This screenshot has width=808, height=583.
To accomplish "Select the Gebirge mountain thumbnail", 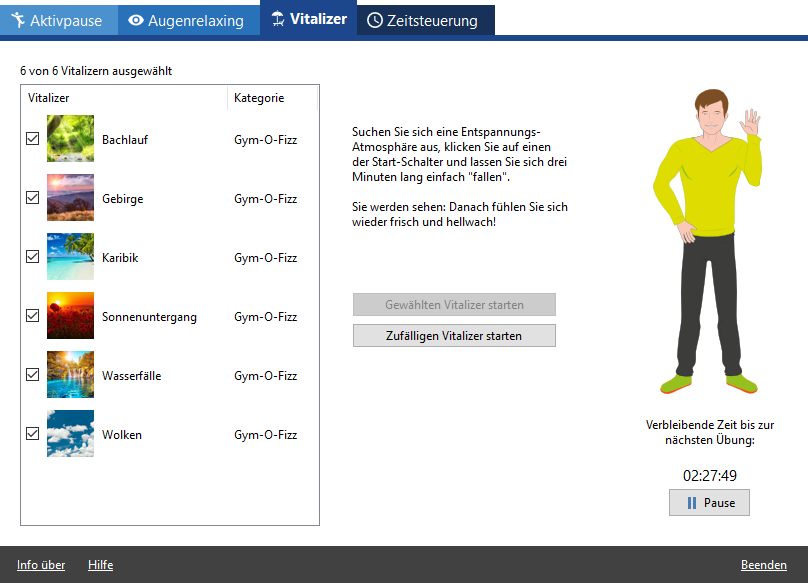I will click(70, 198).
